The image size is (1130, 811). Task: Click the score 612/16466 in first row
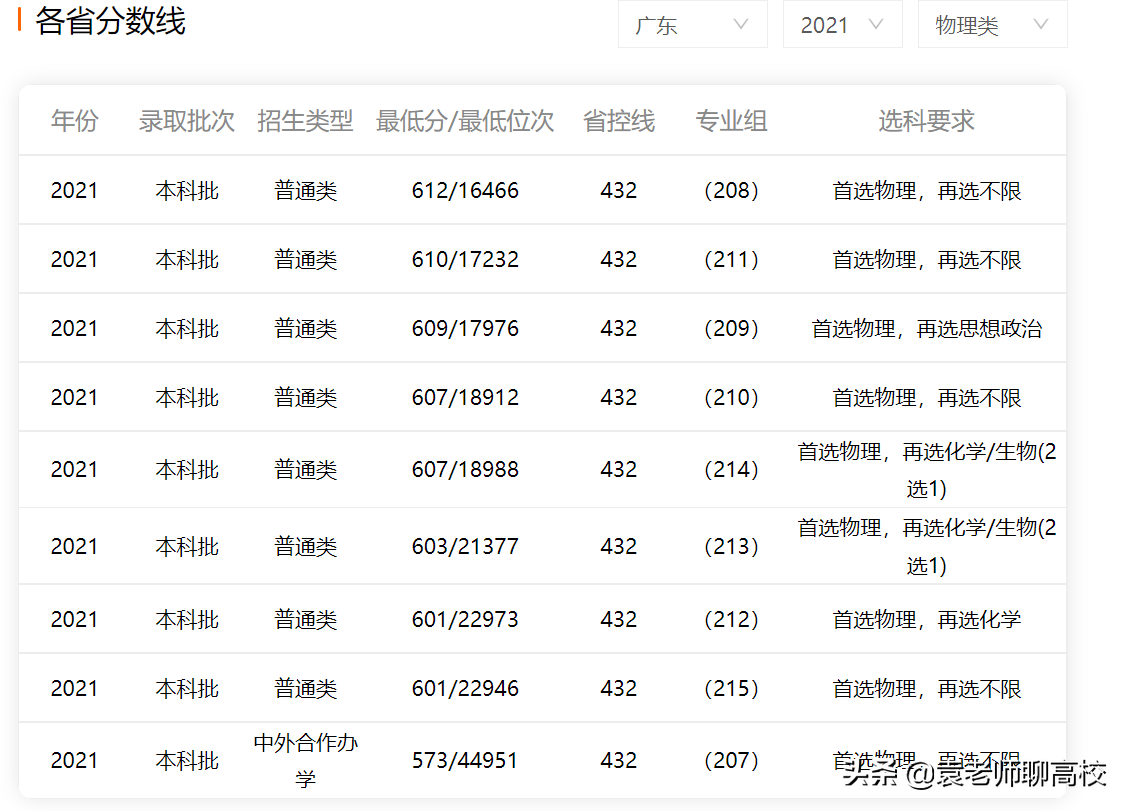click(465, 190)
